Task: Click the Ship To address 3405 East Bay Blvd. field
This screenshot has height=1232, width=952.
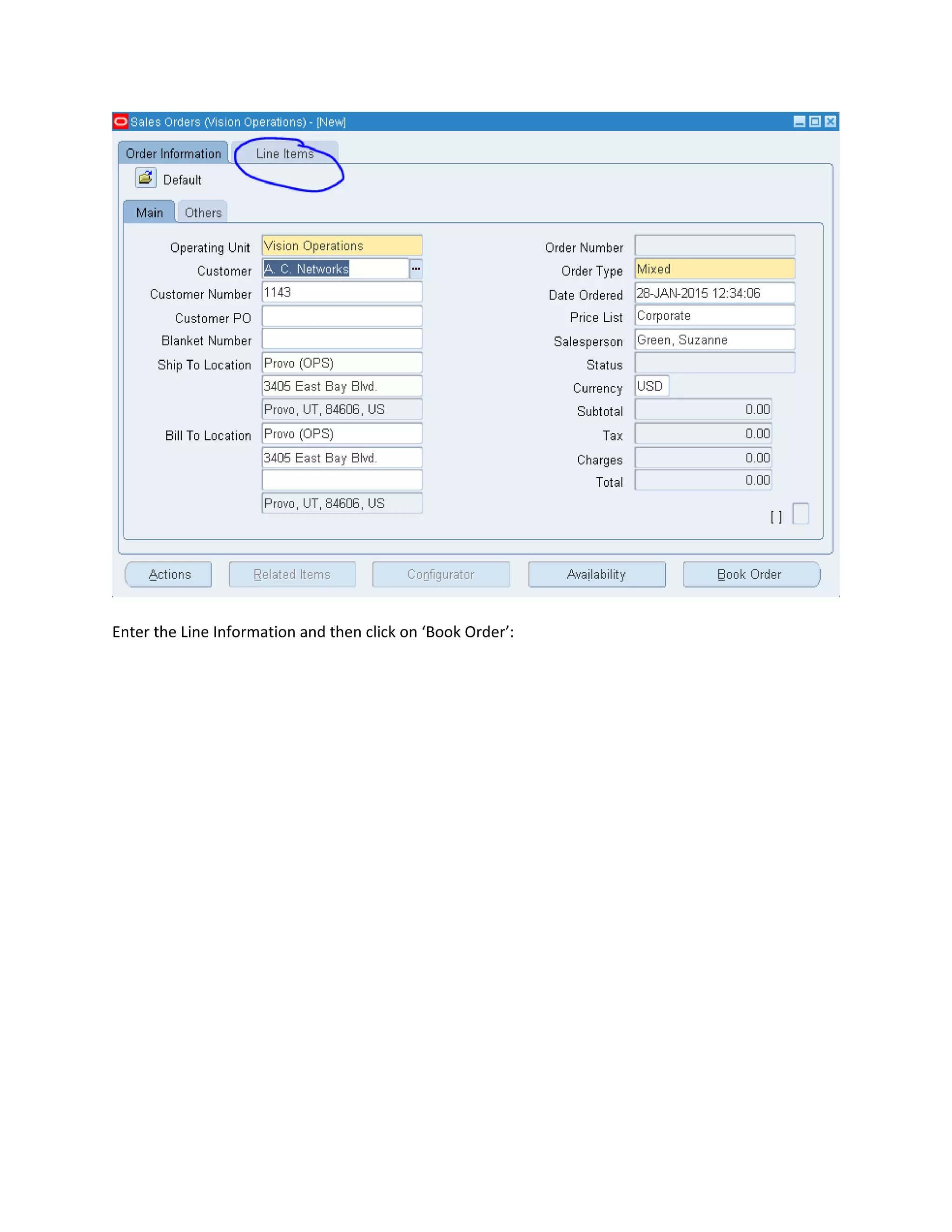Action: click(x=342, y=386)
